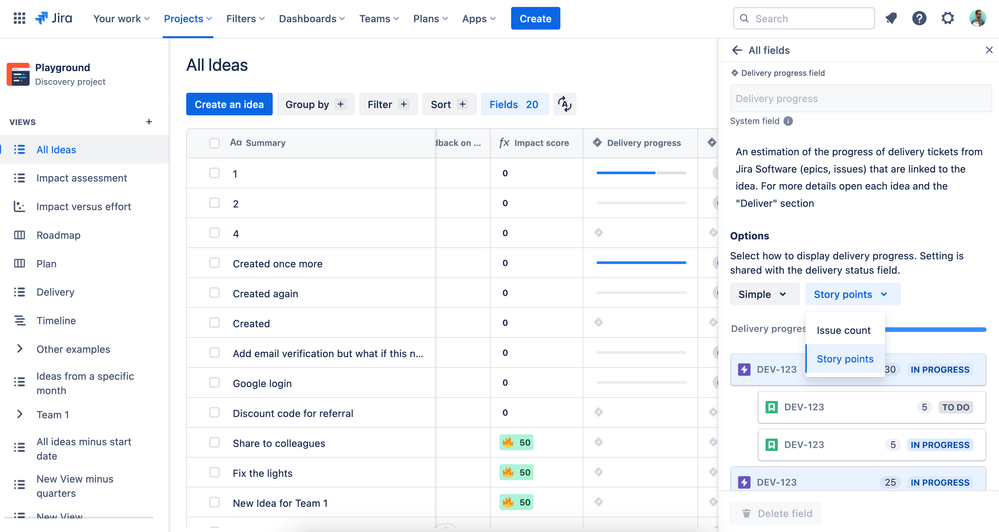Click the System field info icon
The image size is (999, 532).
788,121
